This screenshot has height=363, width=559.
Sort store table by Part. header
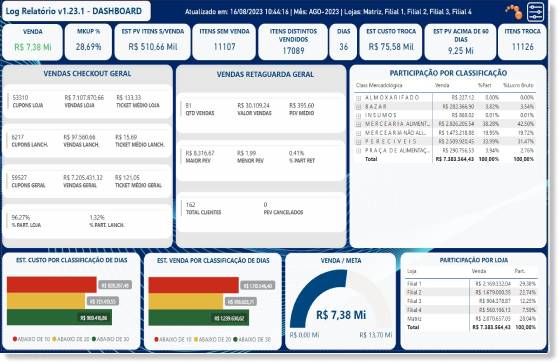coord(520,271)
